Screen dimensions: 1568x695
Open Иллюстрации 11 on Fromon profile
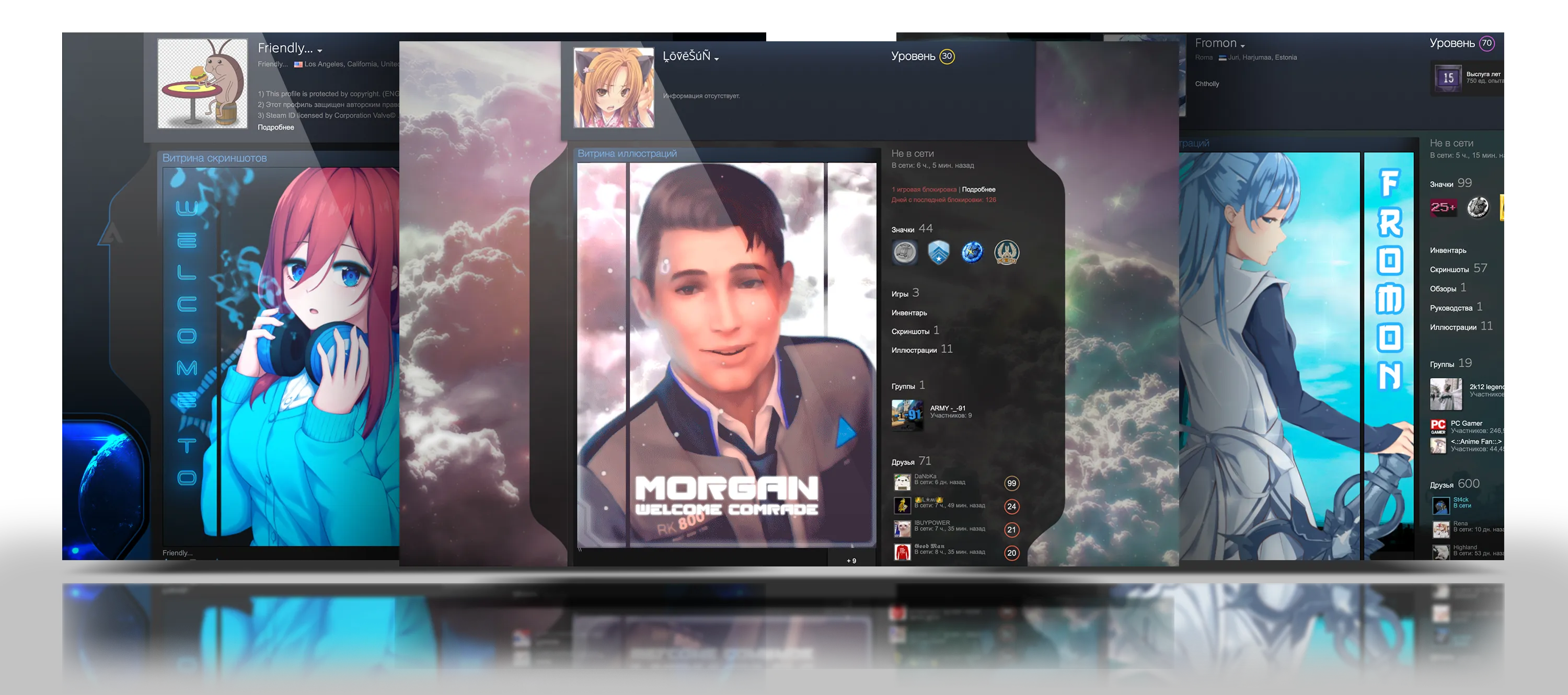coord(1461,327)
